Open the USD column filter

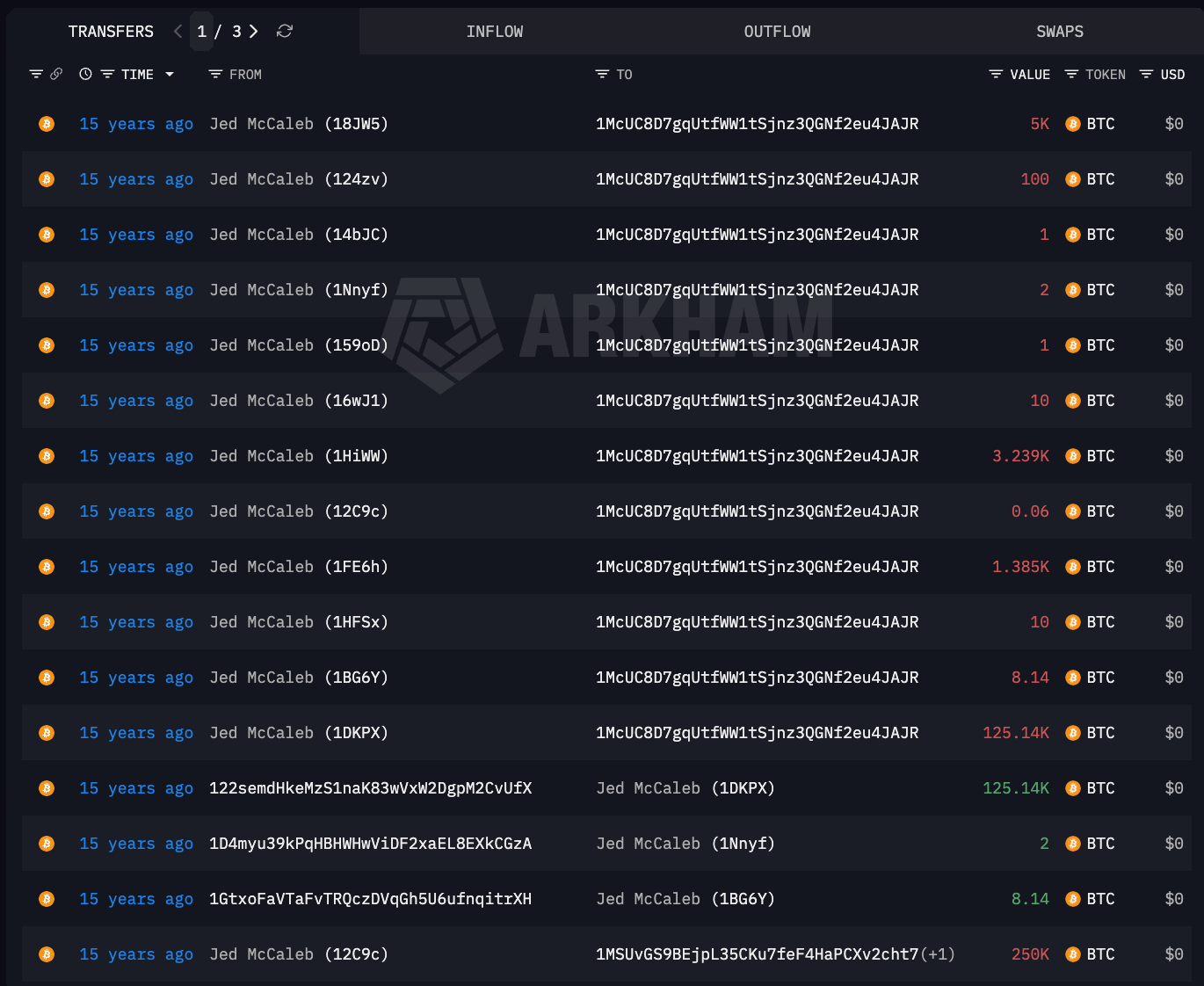[x=1146, y=75]
